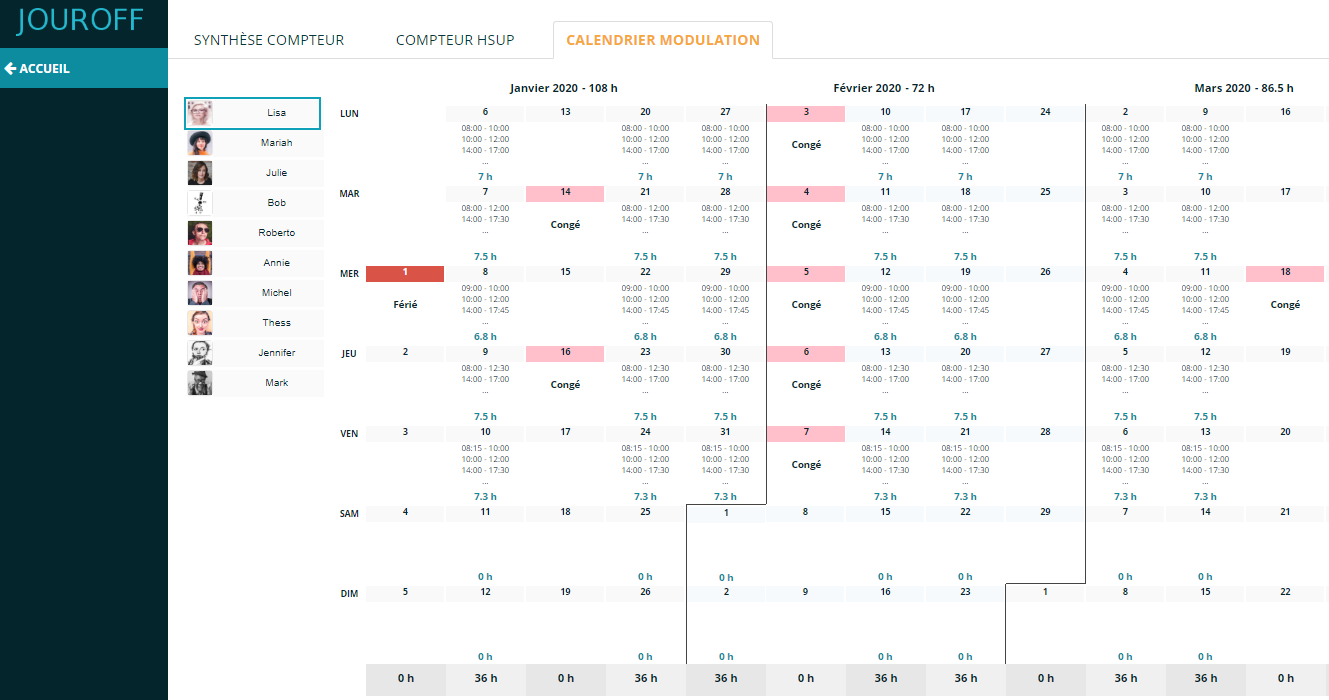Select Thess's profile picture
This screenshot has width=1329, height=700.
click(x=200, y=323)
